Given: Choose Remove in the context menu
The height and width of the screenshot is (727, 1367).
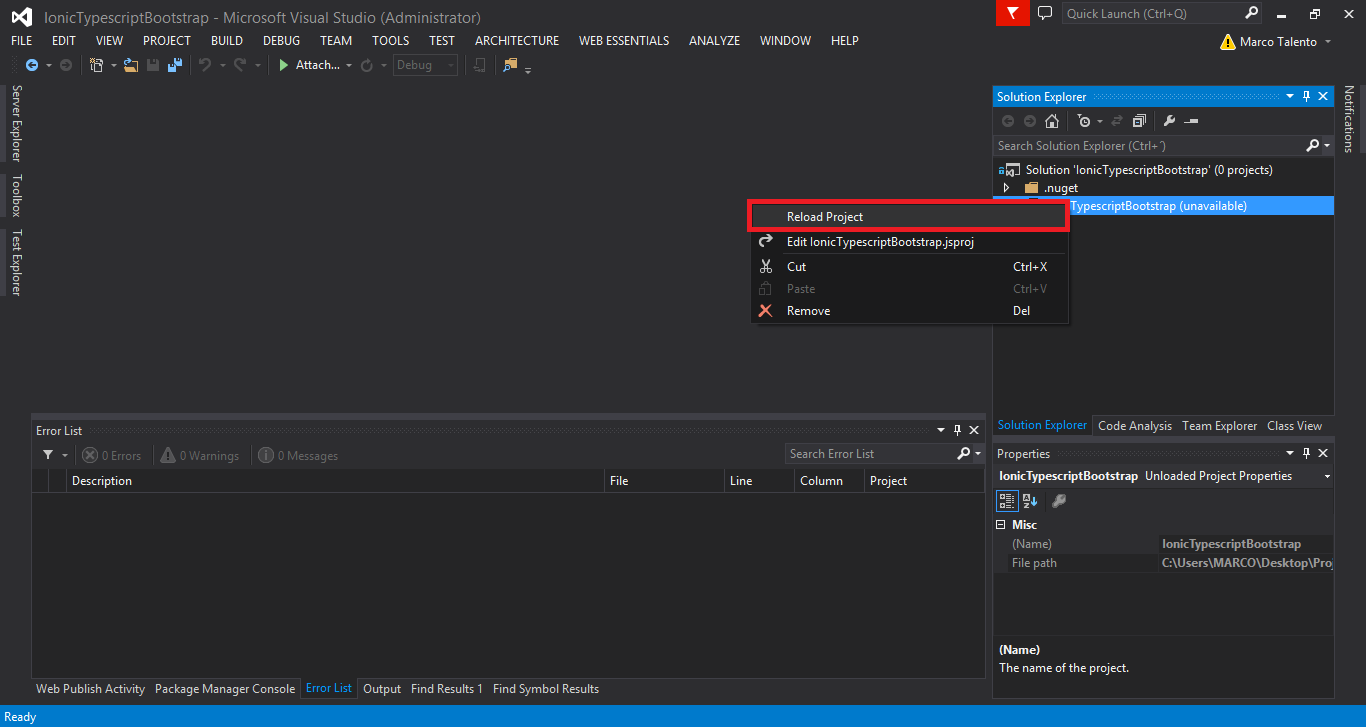Looking at the screenshot, I should [x=910, y=311].
